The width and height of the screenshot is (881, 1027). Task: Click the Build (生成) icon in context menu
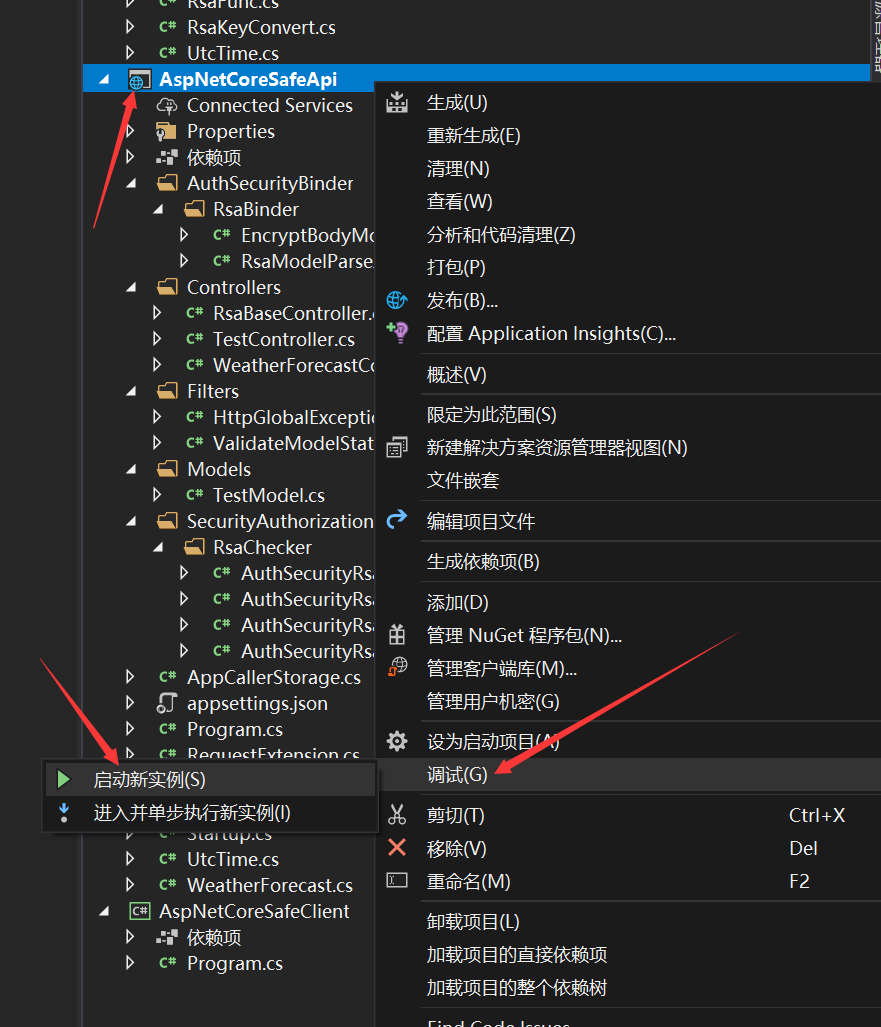pos(397,103)
